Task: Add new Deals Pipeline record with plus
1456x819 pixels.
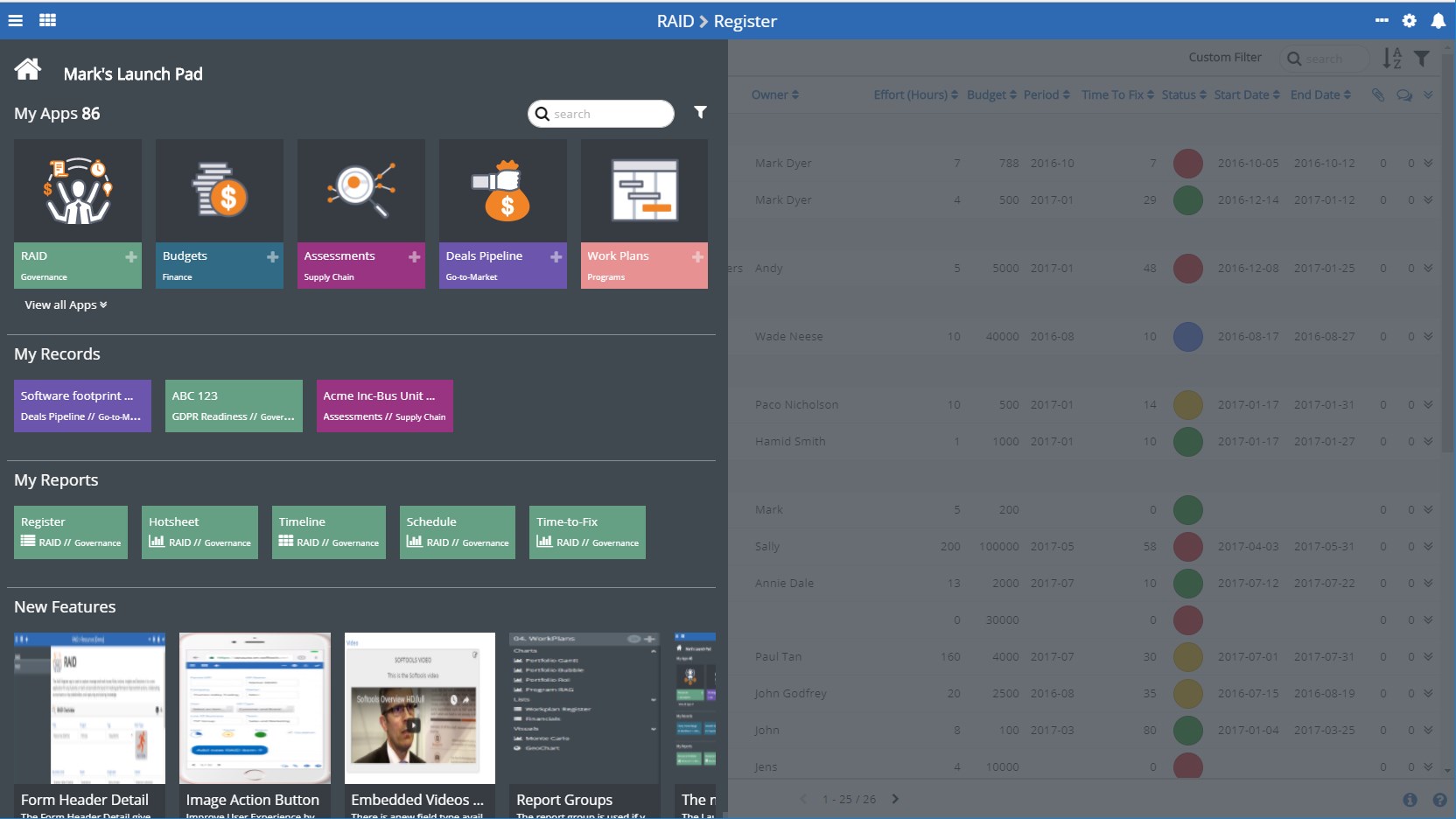Action: pyautogui.click(x=556, y=256)
